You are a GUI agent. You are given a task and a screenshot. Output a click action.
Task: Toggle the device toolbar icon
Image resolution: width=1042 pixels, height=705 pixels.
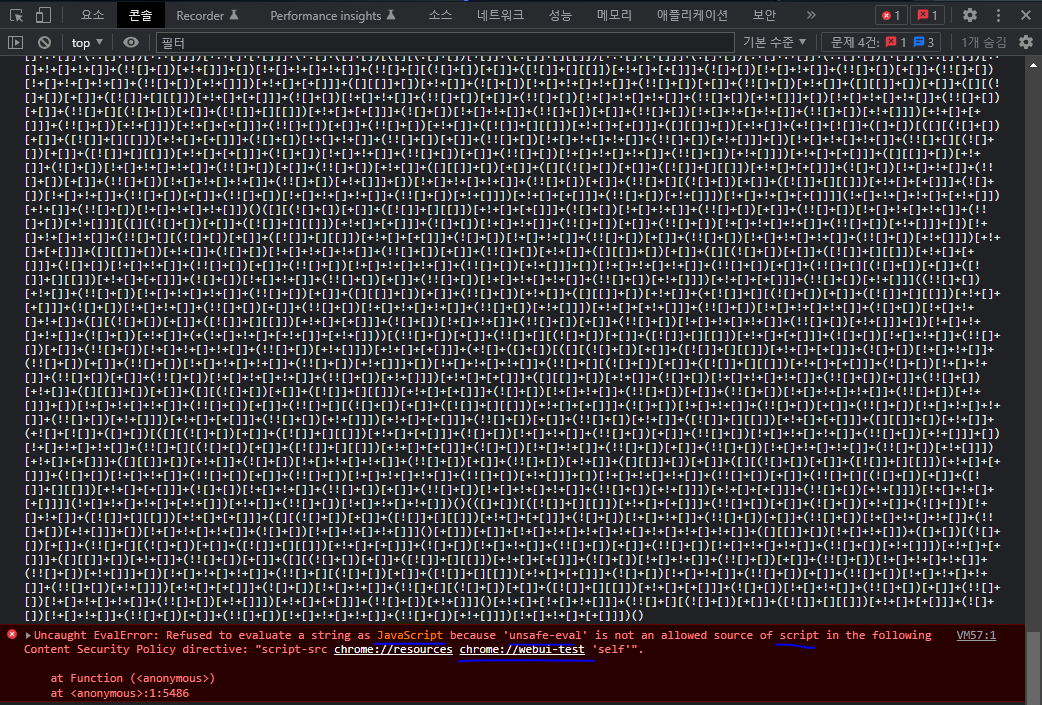click(43, 15)
